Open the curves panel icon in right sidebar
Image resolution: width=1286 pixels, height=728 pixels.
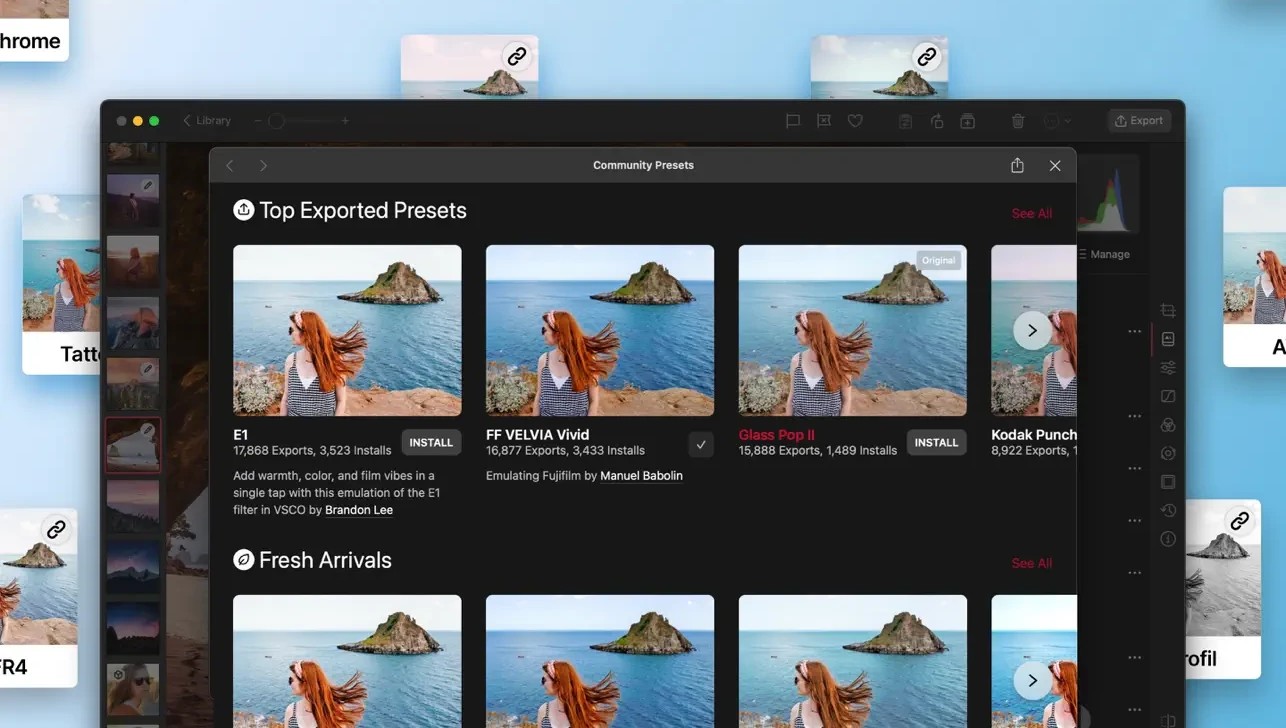1168,396
